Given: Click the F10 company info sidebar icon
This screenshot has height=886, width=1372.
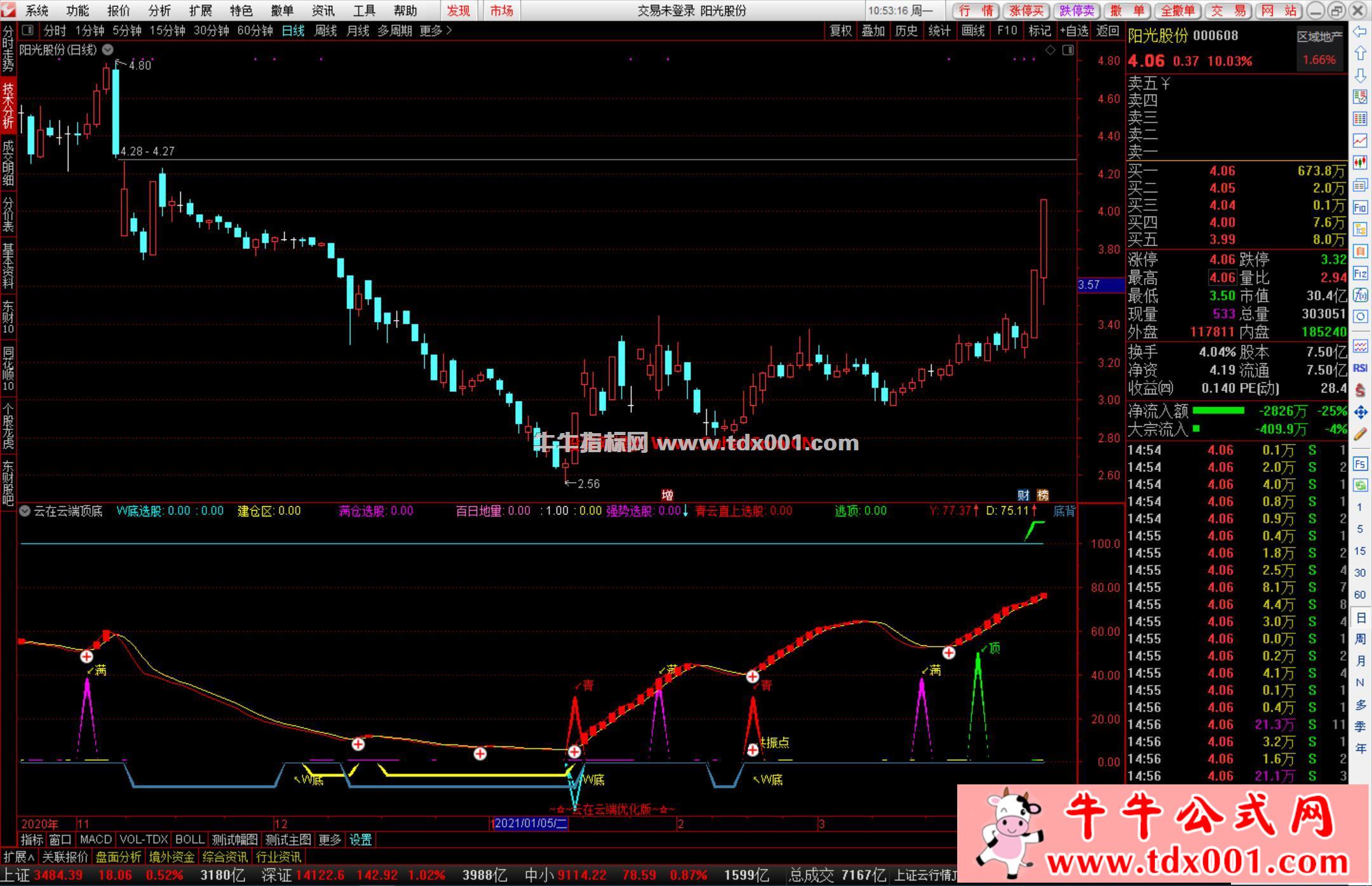Looking at the screenshot, I should tap(1360, 207).
